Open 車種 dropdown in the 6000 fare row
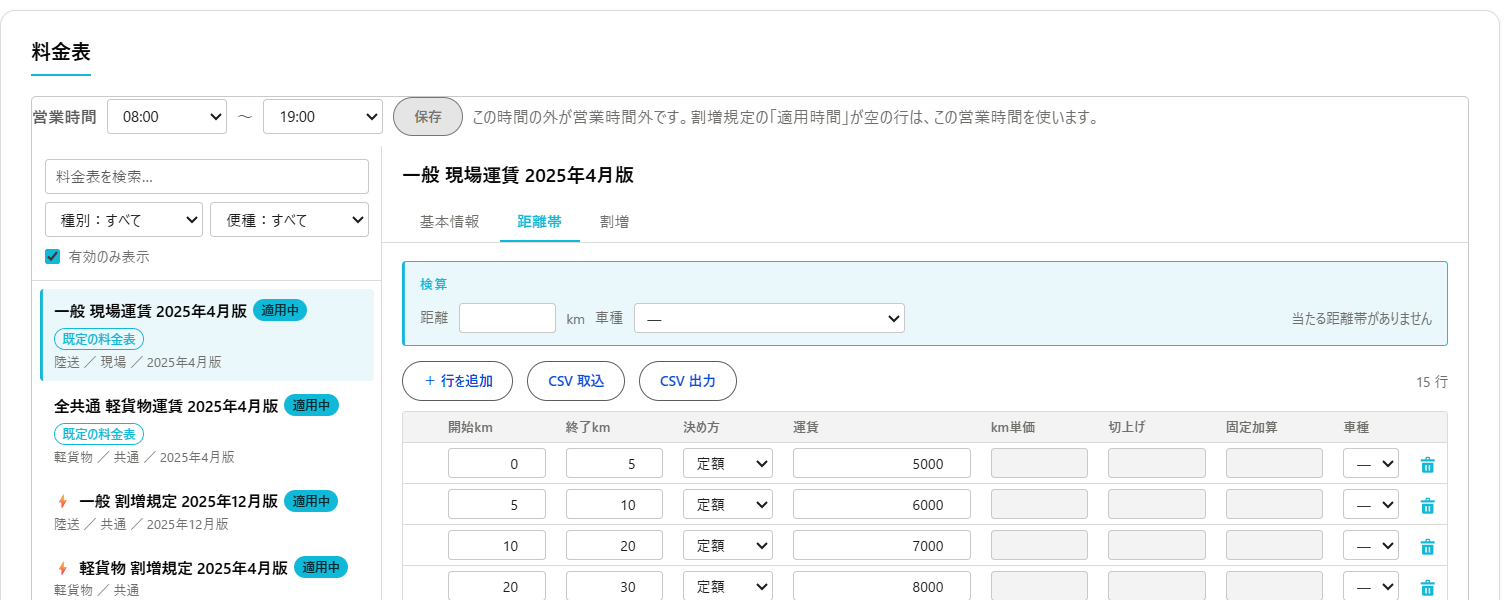The image size is (1506, 600). point(1371,504)
